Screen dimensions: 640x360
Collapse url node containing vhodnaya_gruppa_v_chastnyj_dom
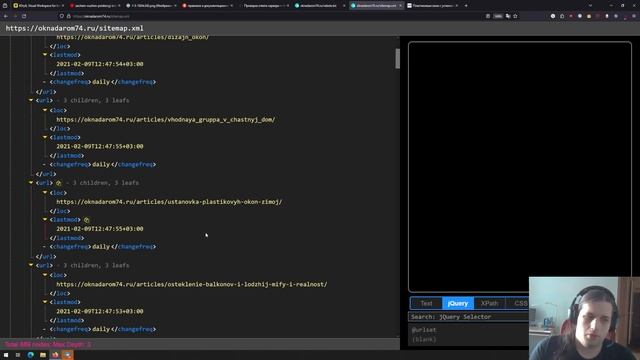(31, 100)
